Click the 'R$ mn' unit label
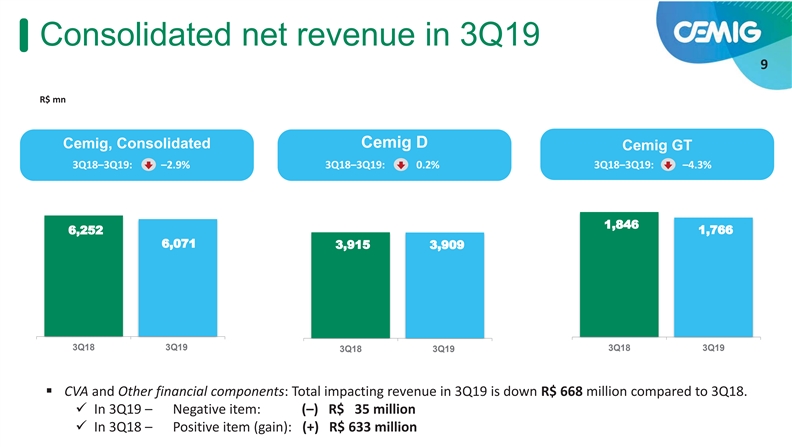Viewport: 792px width, 447px height. point(53,100)
